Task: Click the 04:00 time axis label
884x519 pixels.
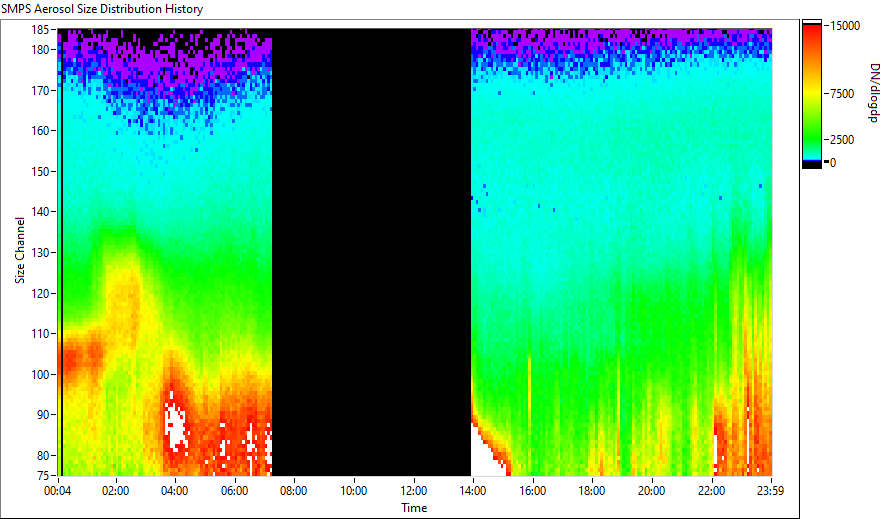Action: point(175,491)
